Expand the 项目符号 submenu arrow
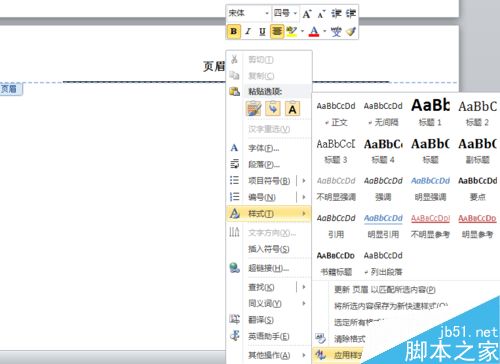Viewport: 500px width, 364px height. 304,181
